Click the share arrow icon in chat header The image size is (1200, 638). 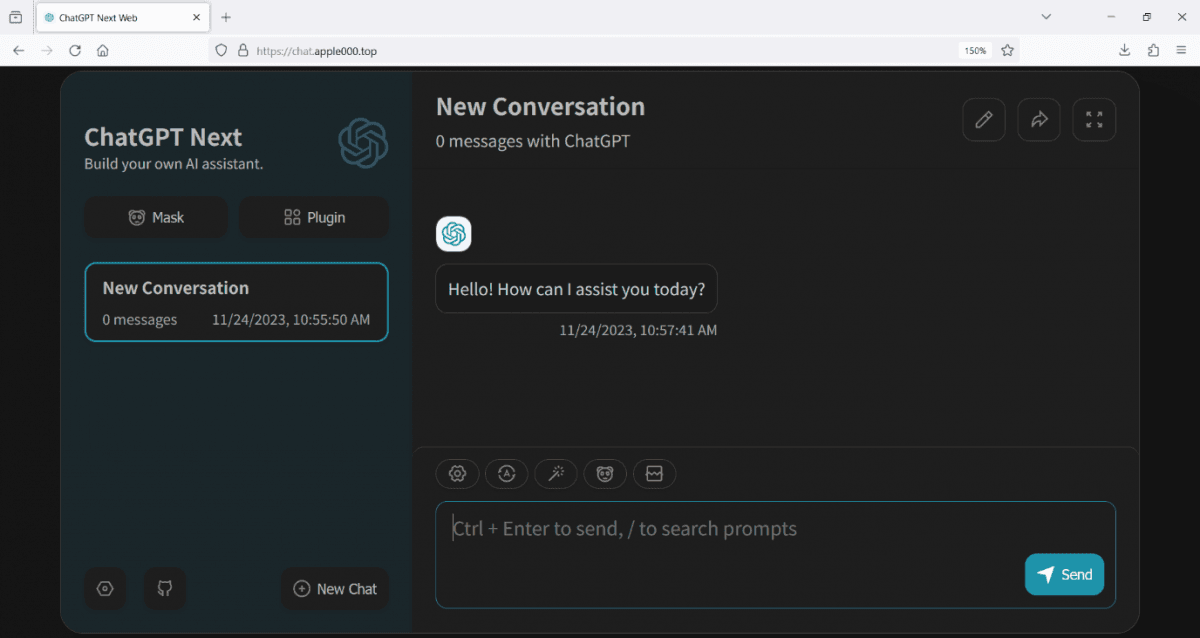click(1039, 120)
